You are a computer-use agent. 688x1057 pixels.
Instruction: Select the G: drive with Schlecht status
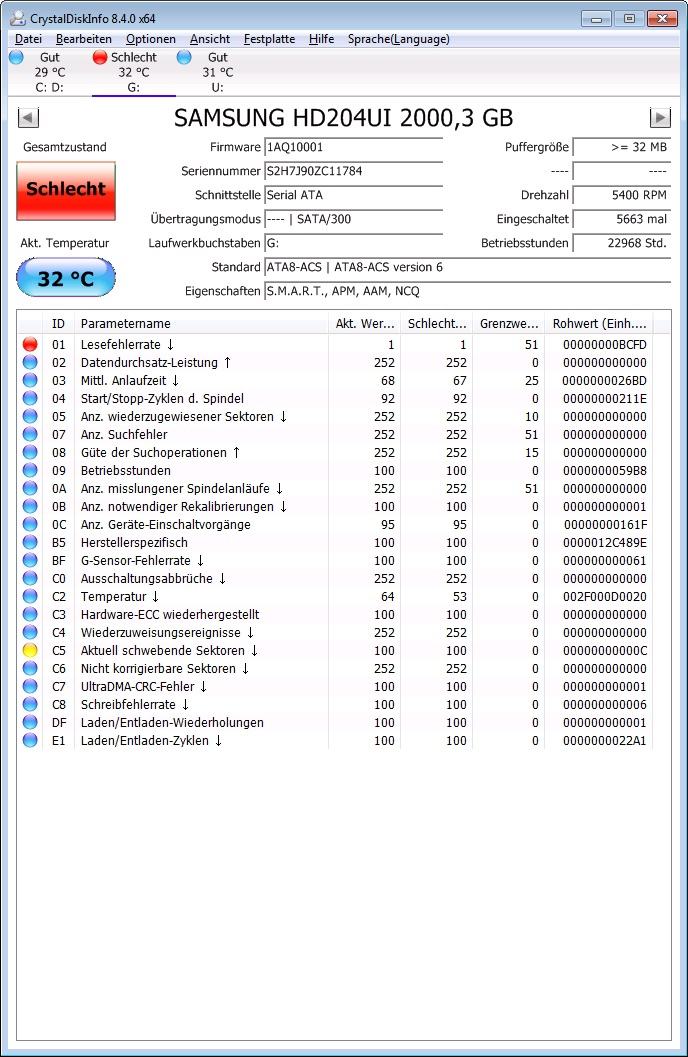pyautogui.click(x=133, y=72)
